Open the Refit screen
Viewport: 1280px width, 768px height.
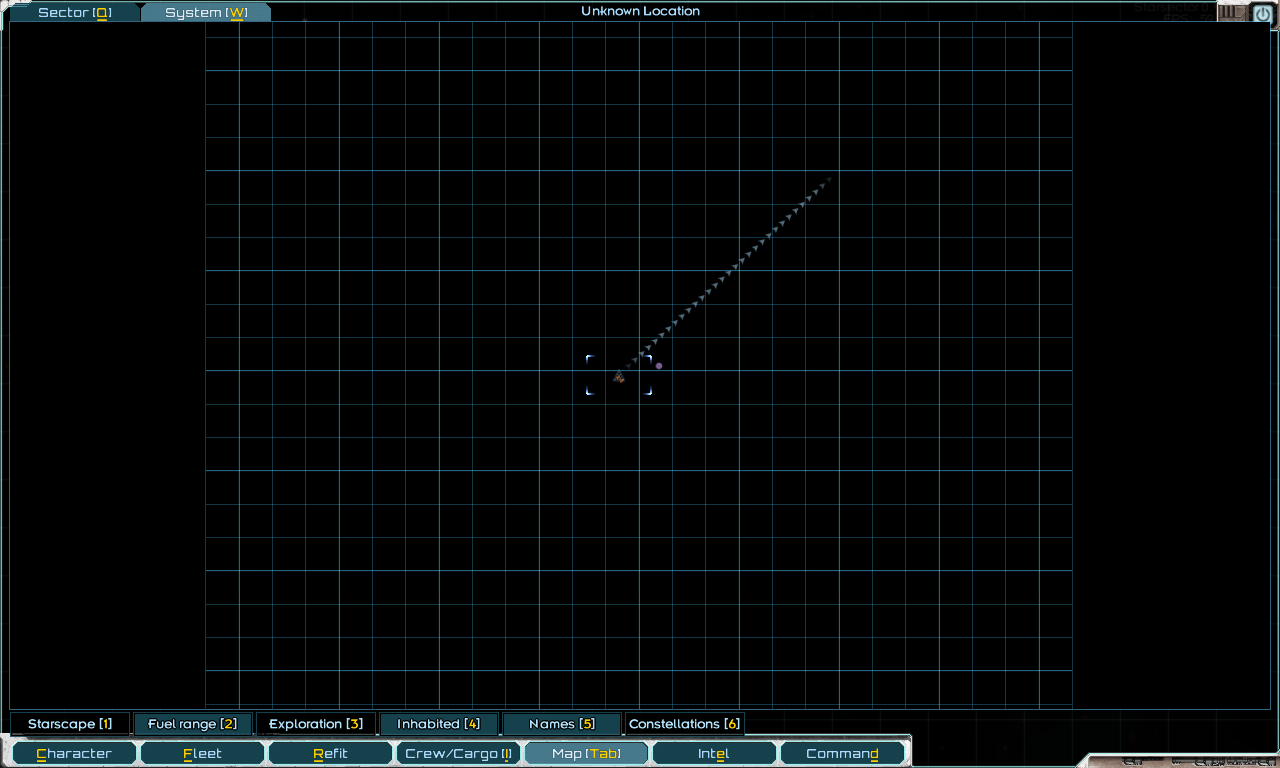pyautogui.click(x=330, y=754)
